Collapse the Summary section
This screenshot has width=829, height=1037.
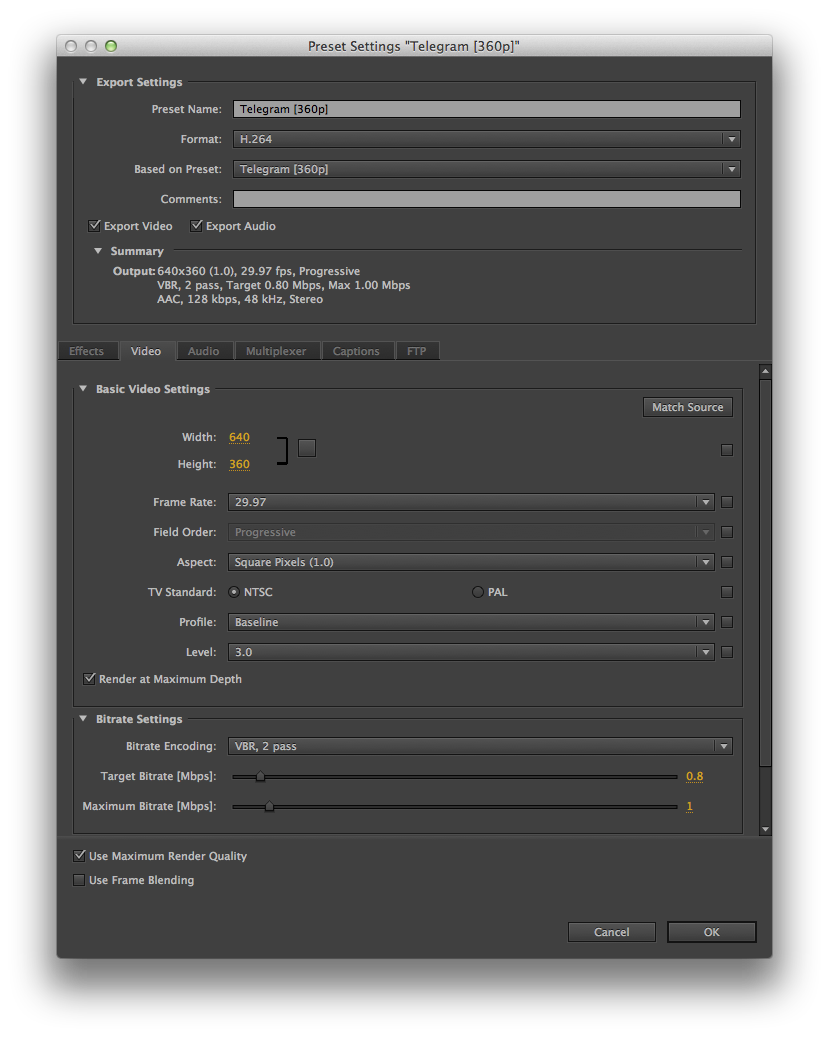[x=98, y=251]
